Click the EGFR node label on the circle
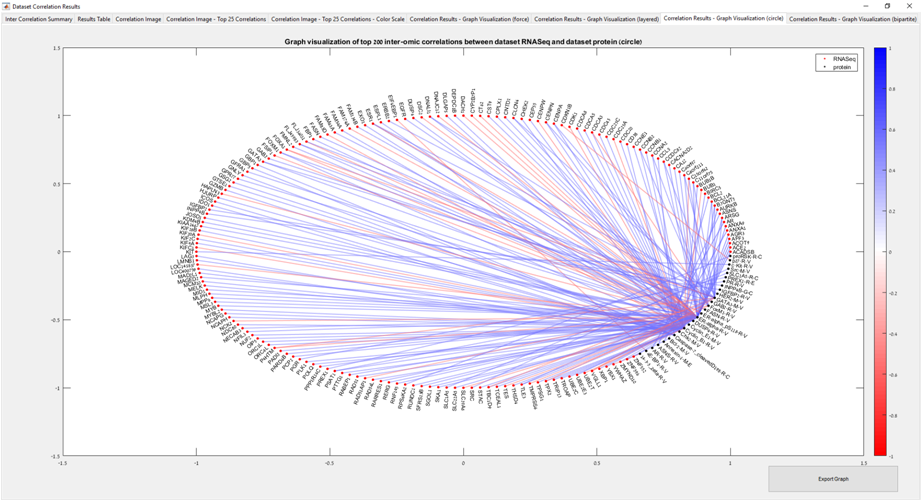The image size is (924, 501). click(403, 109)
